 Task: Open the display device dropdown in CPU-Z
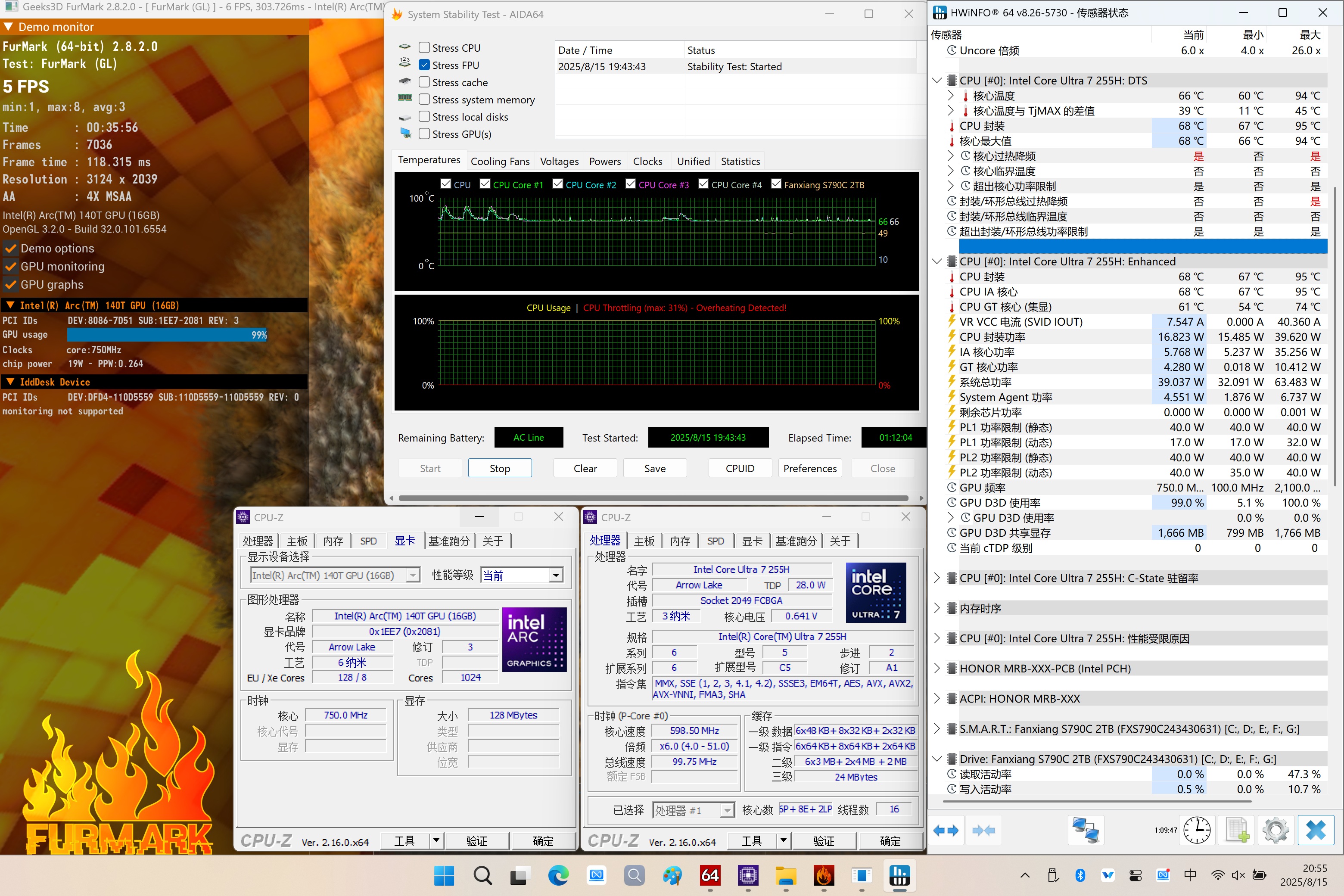point(413,576)
